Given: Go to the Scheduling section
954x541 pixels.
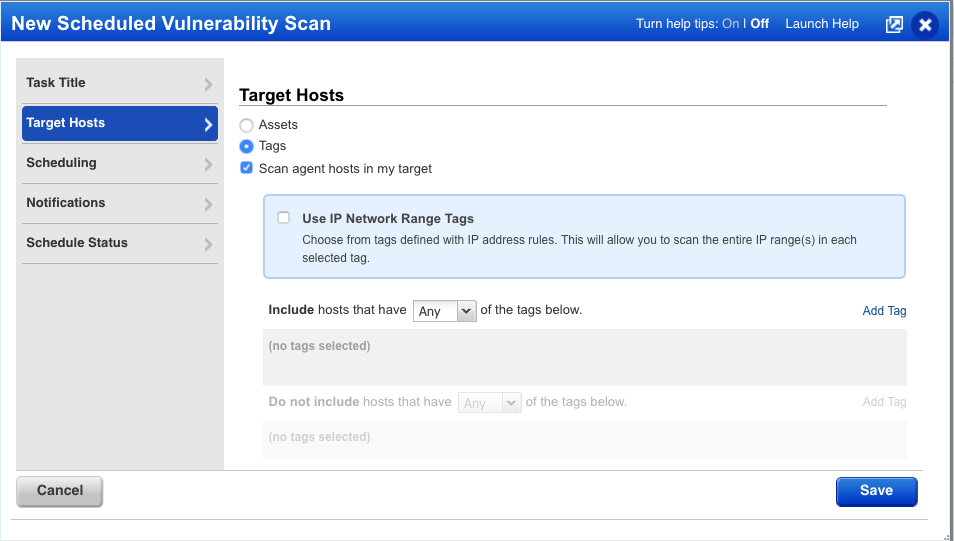Looking at the screenshot, I should [x=120, y=163].
